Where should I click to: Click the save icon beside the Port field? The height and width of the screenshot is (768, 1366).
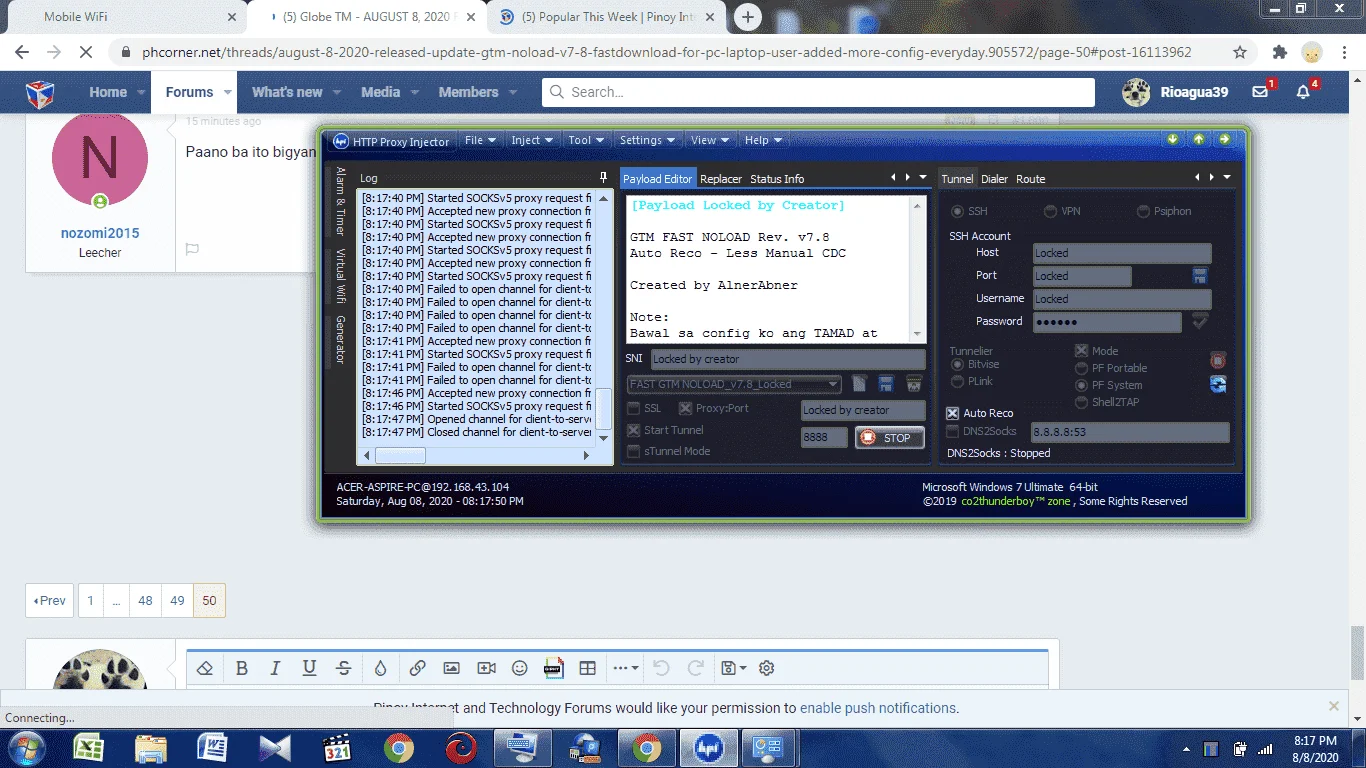tap(1200, 276)
